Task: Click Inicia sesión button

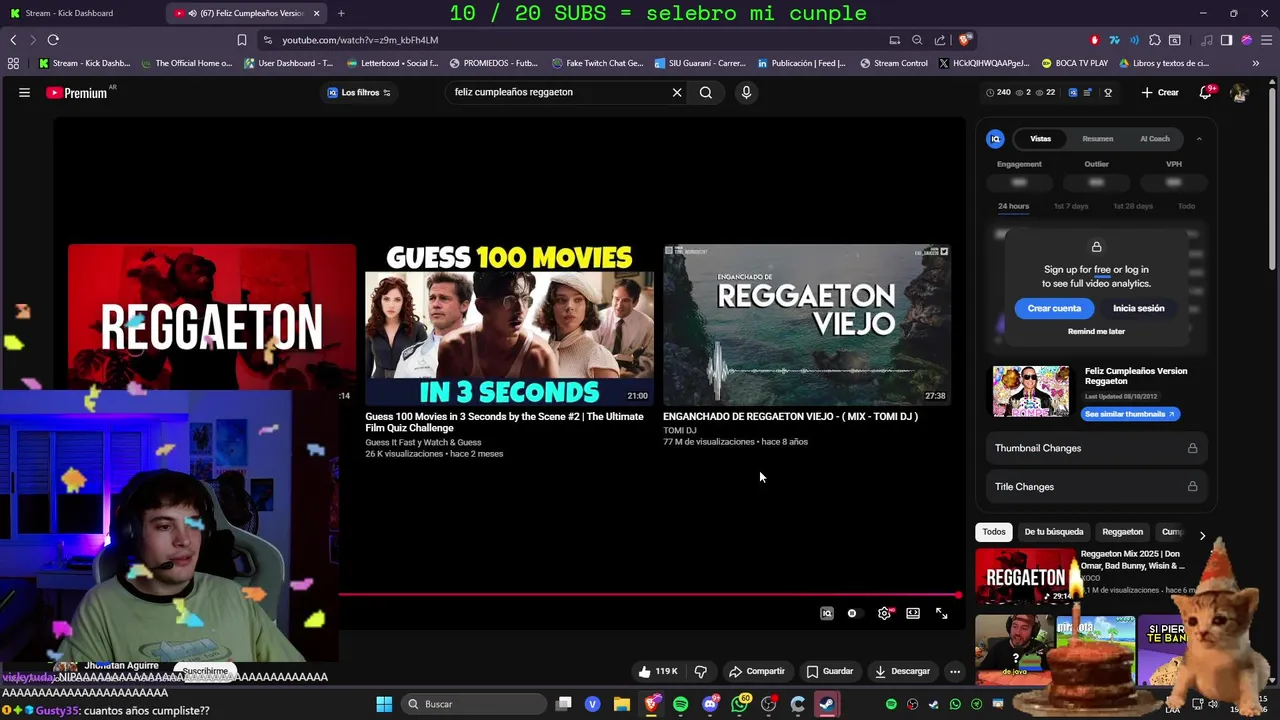Action: click(1138, 308)
